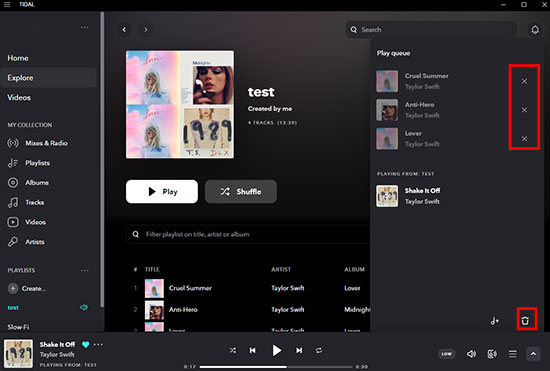Open Videos under main navigation
This screenshot has width=550, height=371.
19,97
